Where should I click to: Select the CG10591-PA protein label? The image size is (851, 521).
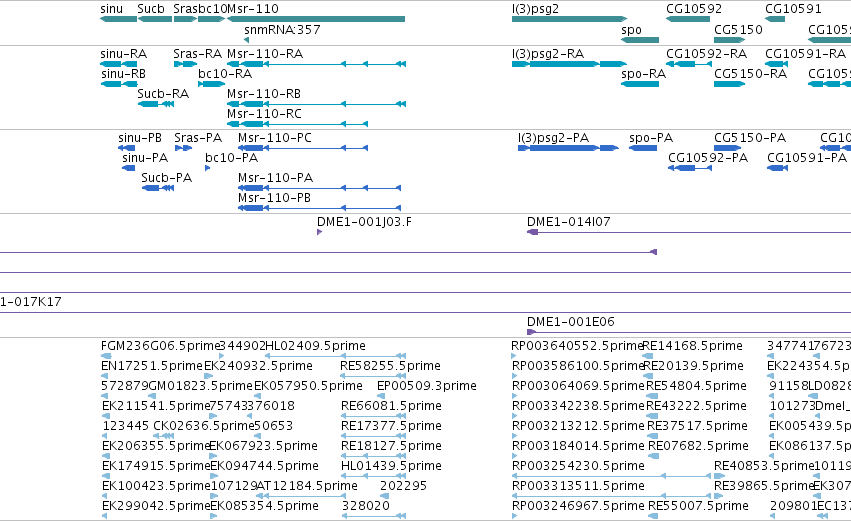click(807, 158)
